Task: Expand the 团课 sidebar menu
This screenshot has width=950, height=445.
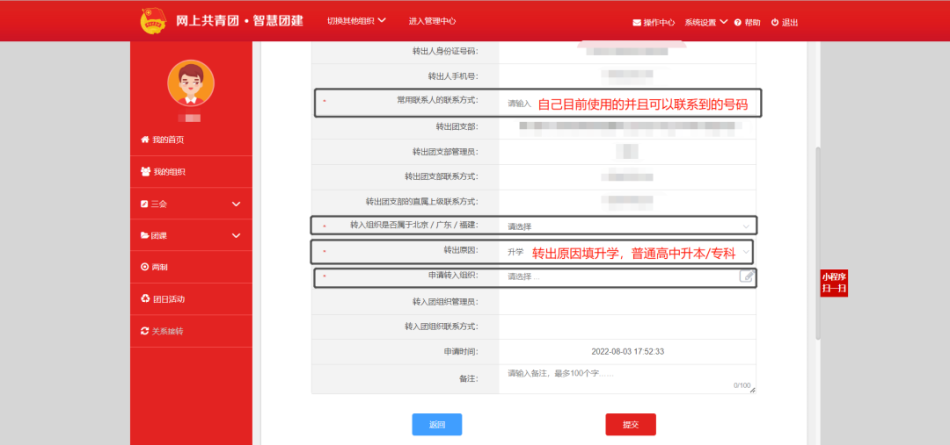Action: (190, 236)
